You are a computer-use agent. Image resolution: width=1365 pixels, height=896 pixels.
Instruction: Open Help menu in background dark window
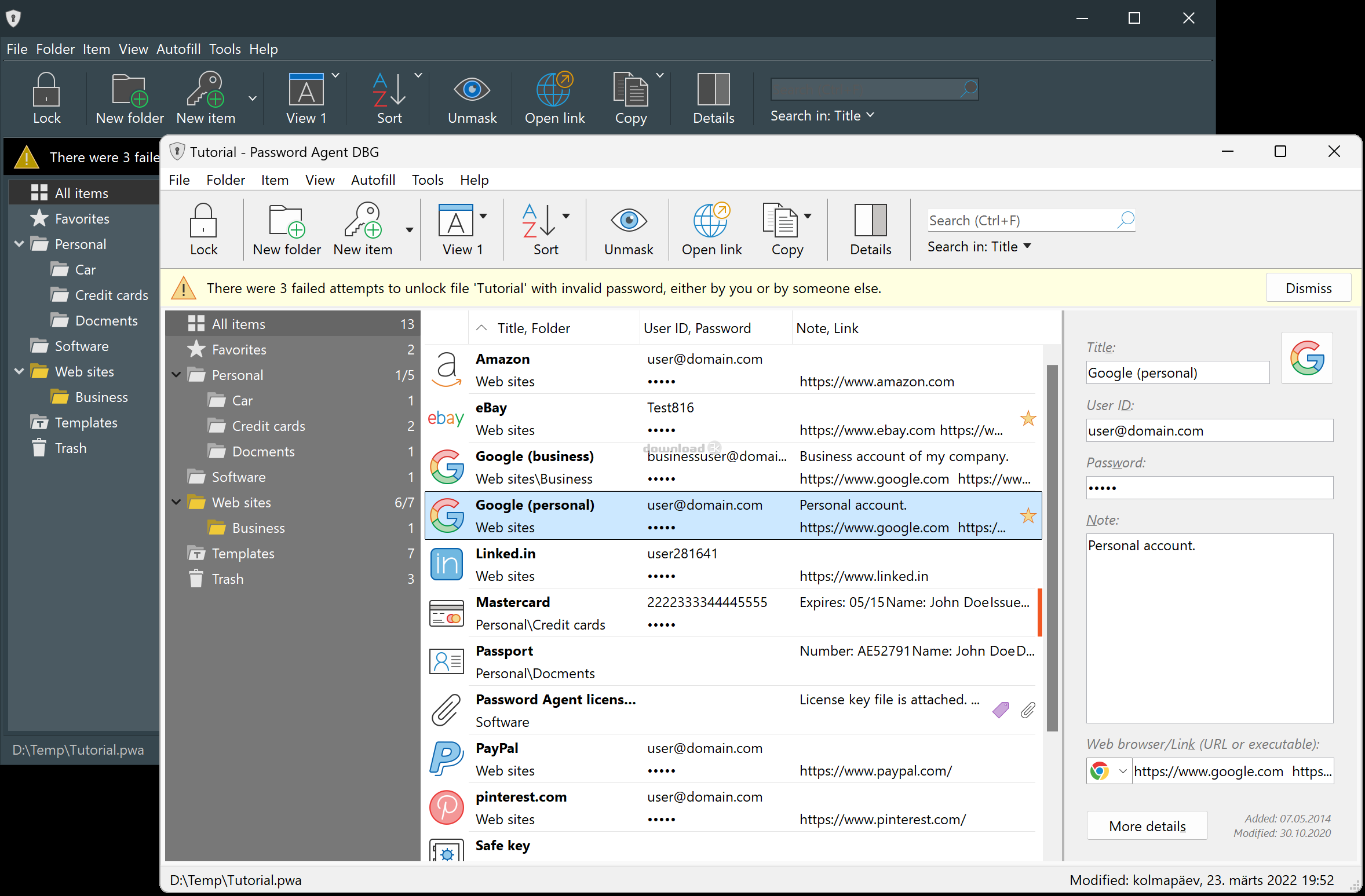pos(264,49)
